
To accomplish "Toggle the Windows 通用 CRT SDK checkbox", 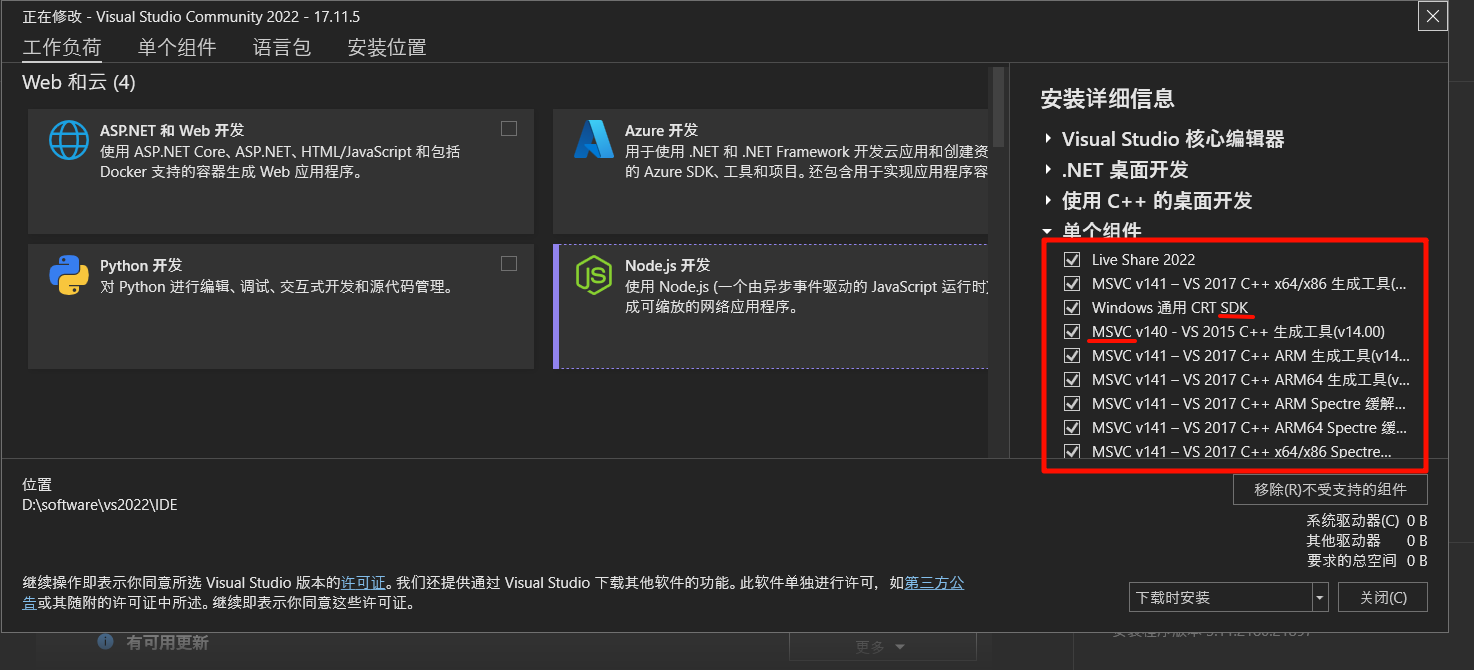I will 1072,307.
